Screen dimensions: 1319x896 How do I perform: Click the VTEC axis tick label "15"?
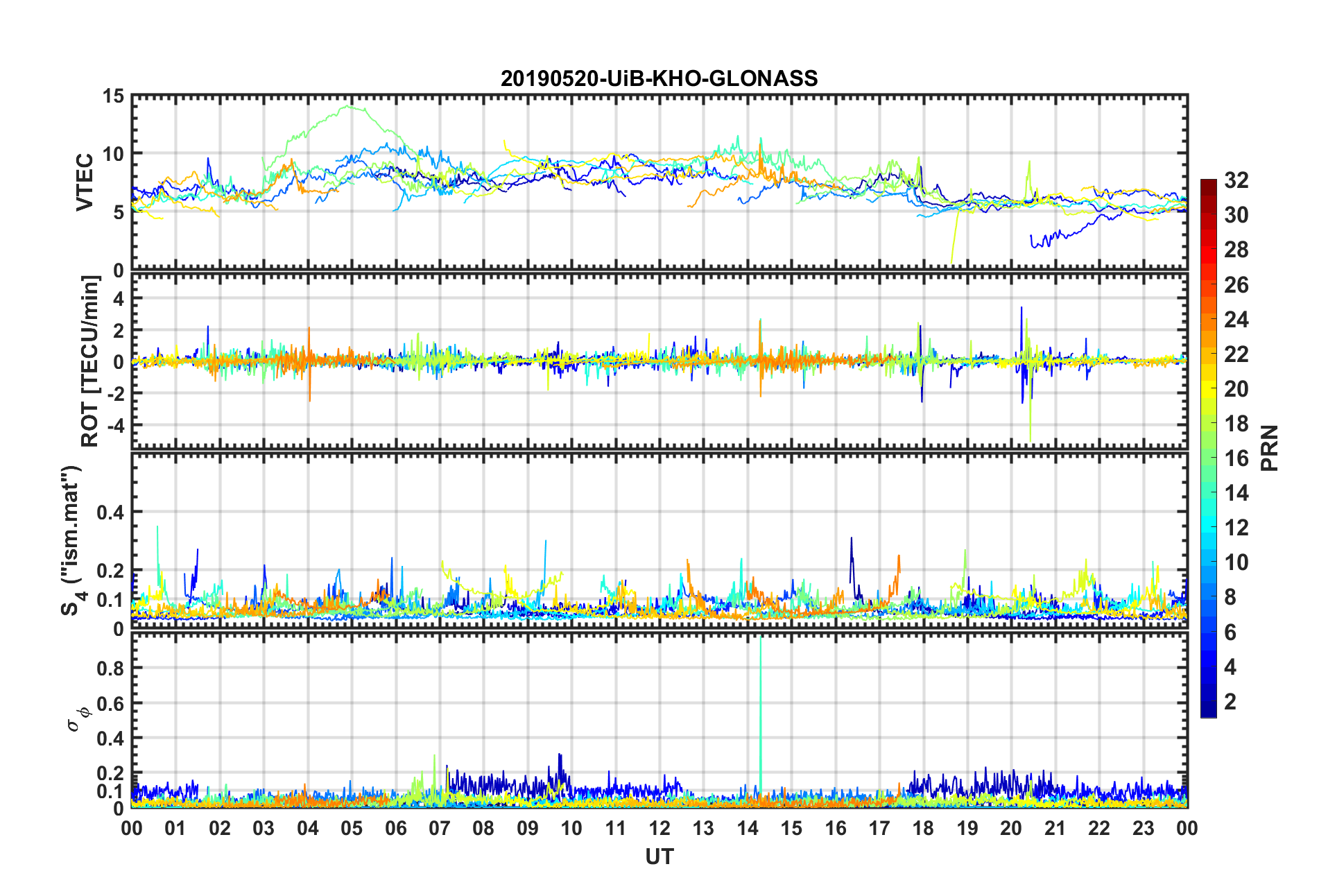(x=114, y=96)
